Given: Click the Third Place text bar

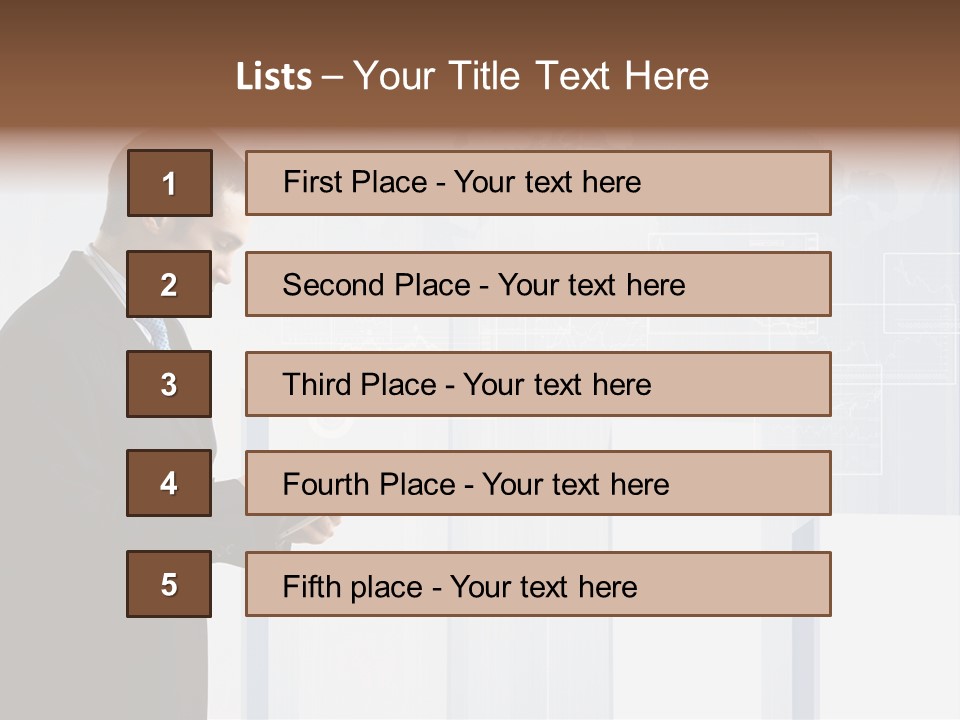Looking at the screenshot, I should click(538, 384).
